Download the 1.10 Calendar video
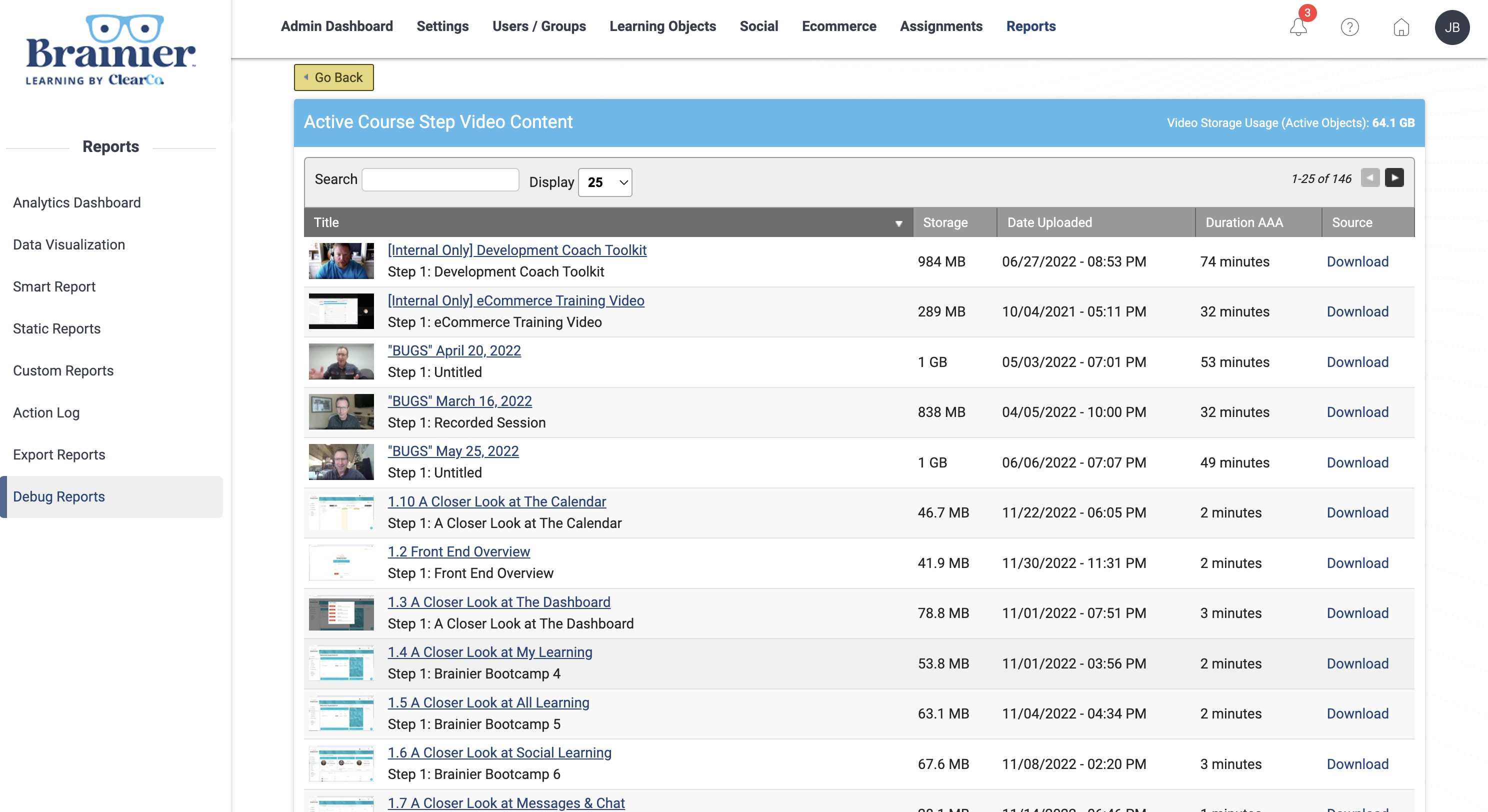Screen dimensions: 1488x812 click(x=1357, y=513)
